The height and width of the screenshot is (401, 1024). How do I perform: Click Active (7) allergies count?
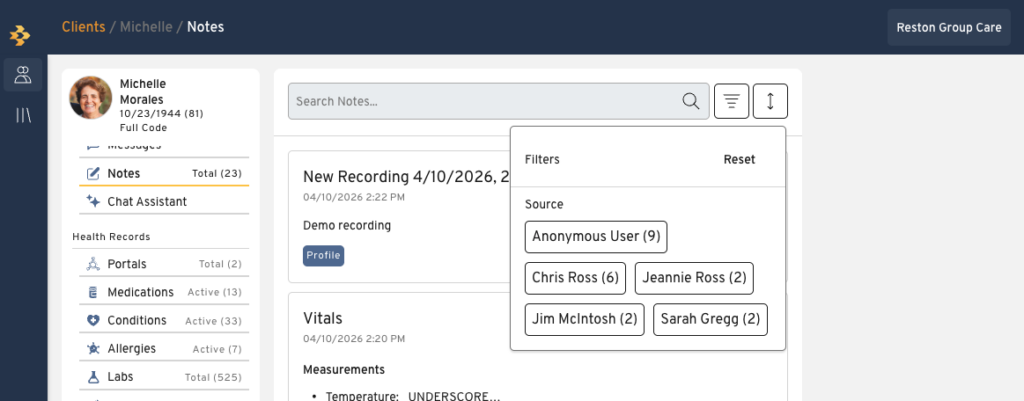(x=217, y=349)
